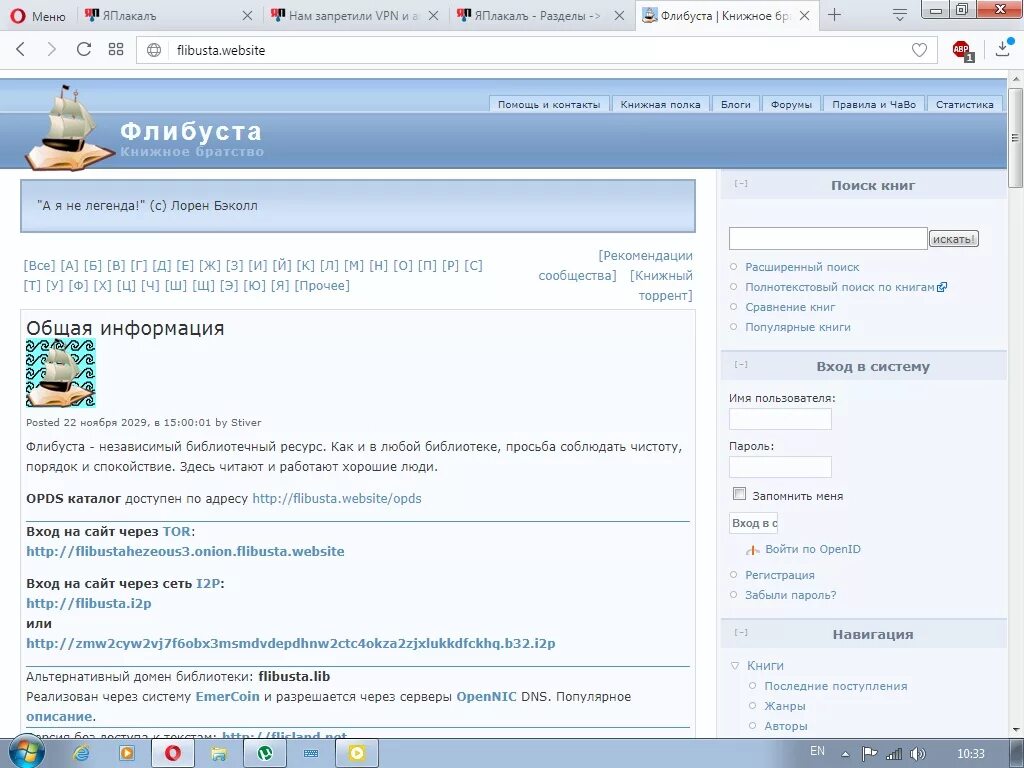Collapse the 'Поиск книг' block
The height and width of the screenshot is (768, 1024).
(741, 184)
